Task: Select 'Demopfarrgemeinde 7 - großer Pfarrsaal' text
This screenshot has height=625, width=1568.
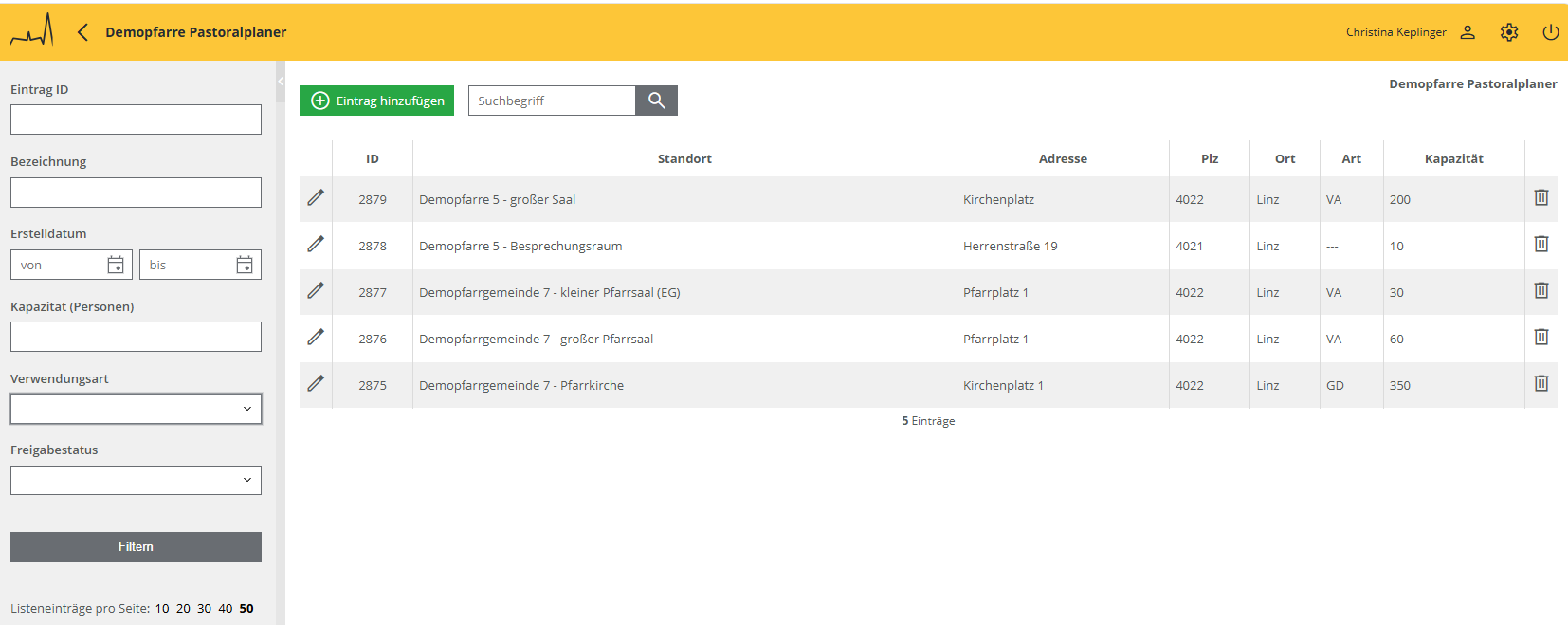Action: tap(536, 339)
